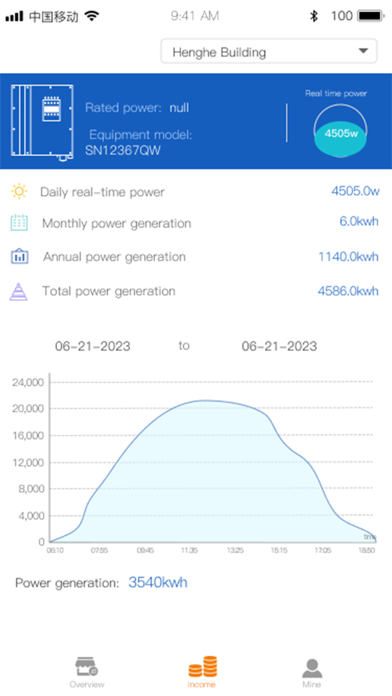Image resolution: width=392 pixels, height=696 pixels.
Task: Tap the sun icon for daily power
Action: pyautogui.click(x=19, y=192)
